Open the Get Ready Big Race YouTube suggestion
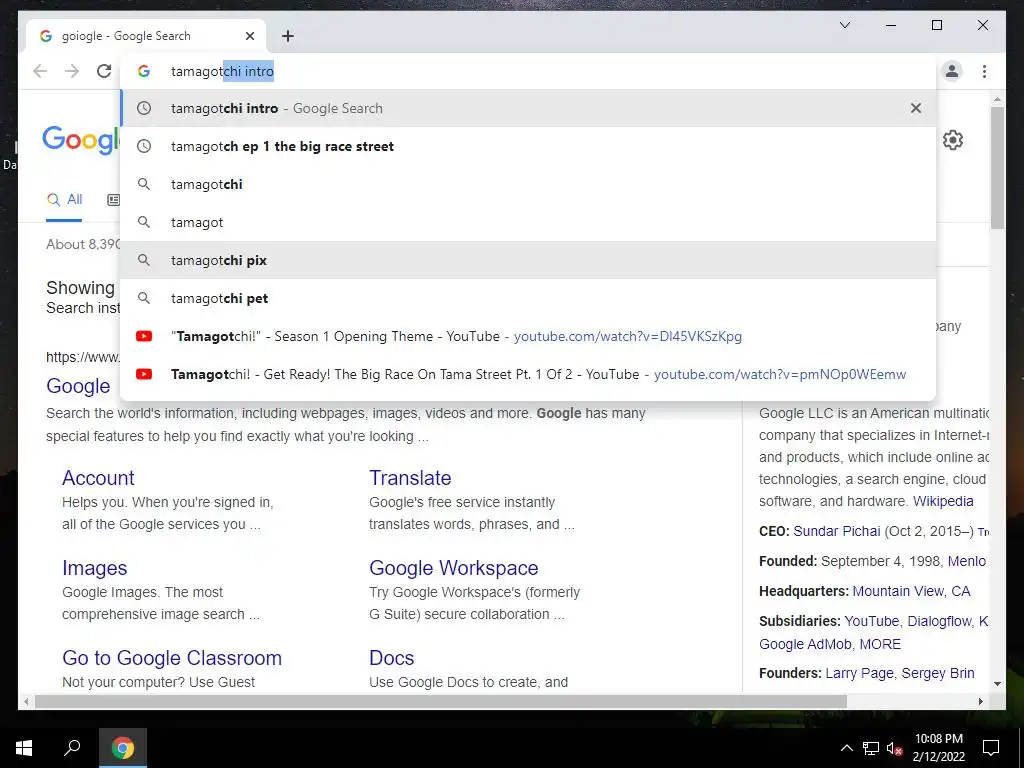Viewport: 1024px width, 768px height. coord(528,374)
